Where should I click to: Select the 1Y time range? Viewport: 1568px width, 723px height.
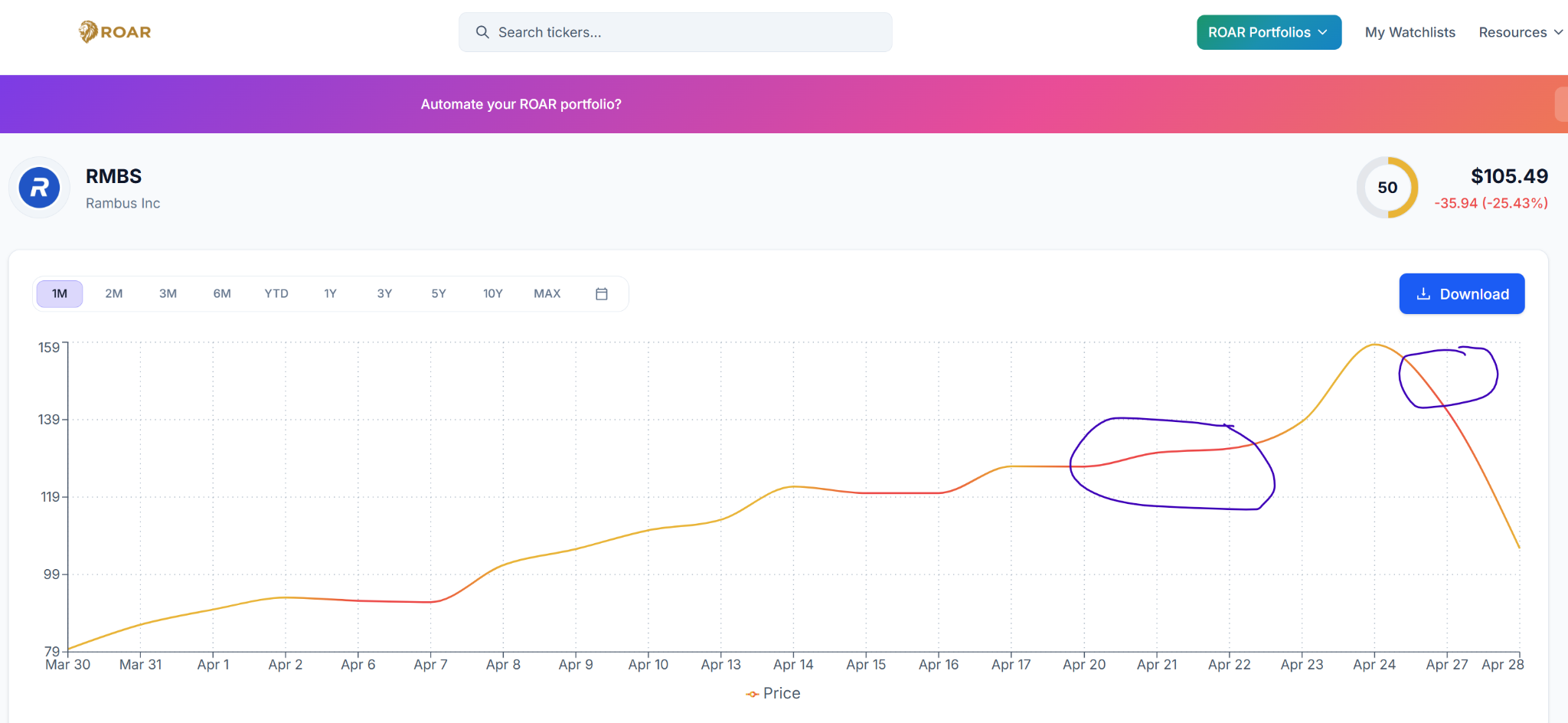pos(330,294)
